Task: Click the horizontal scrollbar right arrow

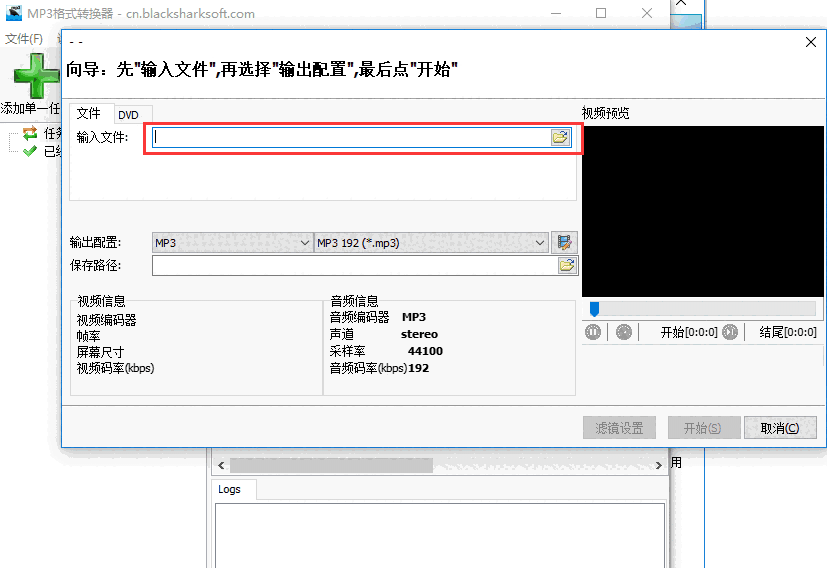Action: click(660, 465)
